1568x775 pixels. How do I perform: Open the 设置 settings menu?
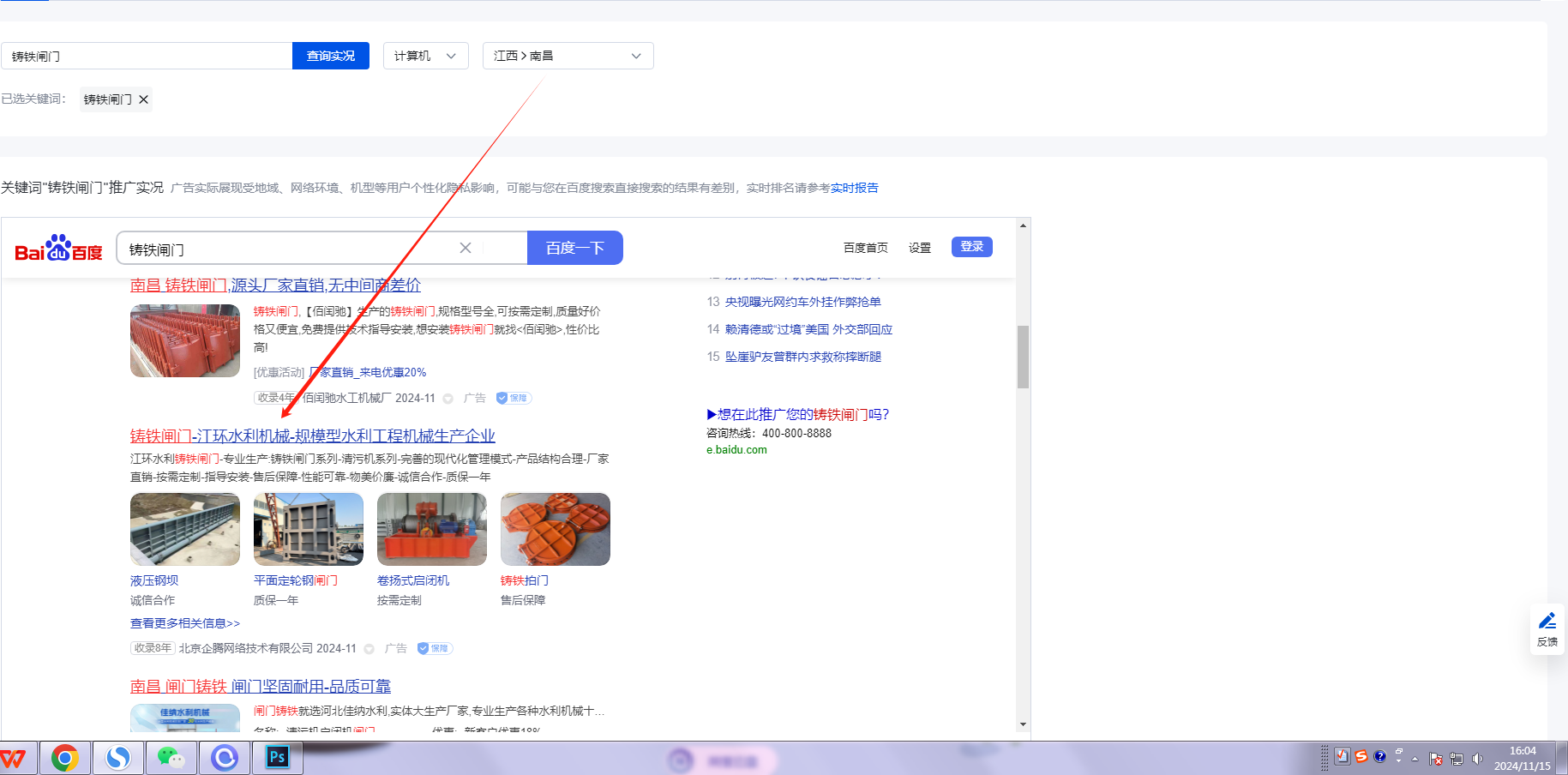click(920, 248)
